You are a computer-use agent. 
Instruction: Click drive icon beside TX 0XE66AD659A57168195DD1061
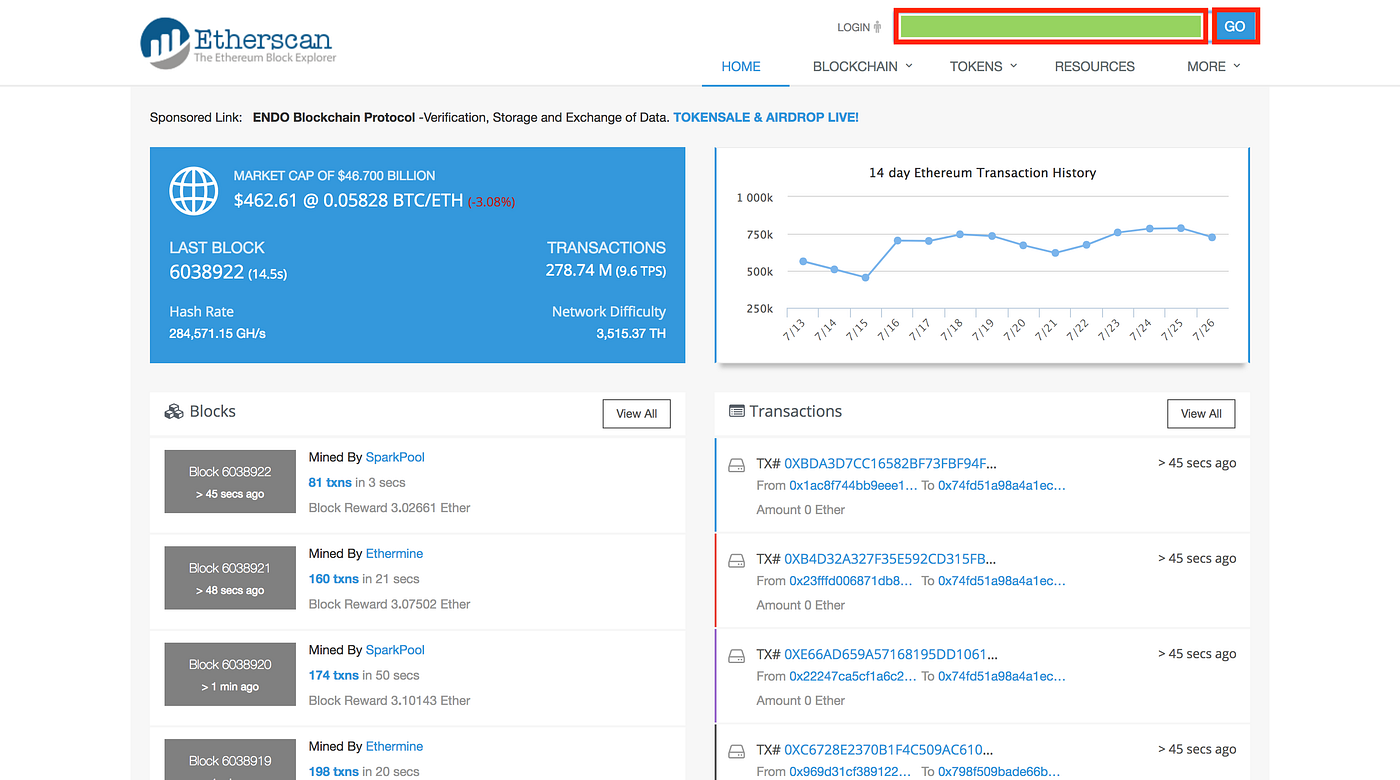click(x=737, y=656)
